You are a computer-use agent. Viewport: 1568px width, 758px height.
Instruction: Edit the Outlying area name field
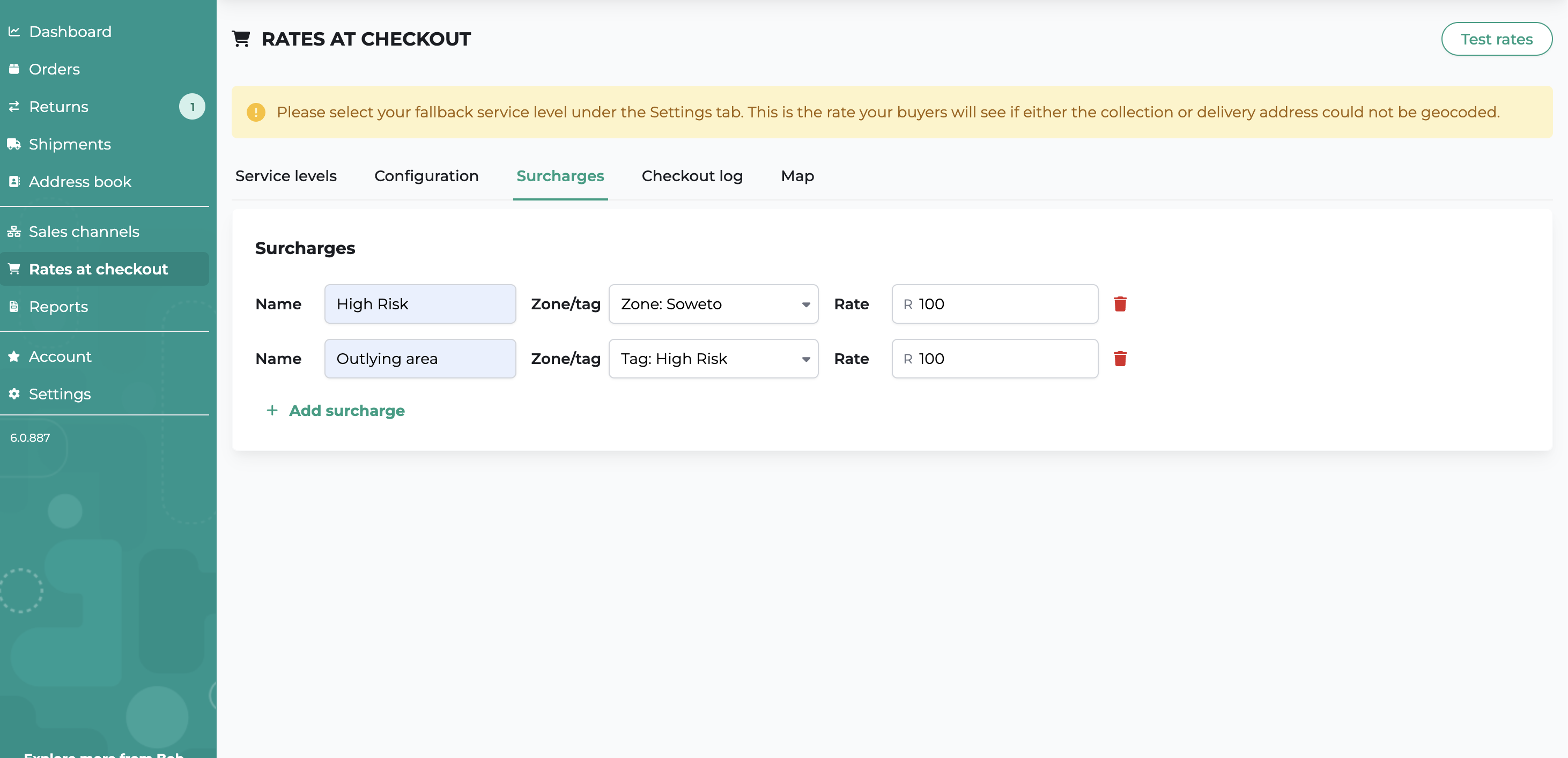[x=420, y=358]
